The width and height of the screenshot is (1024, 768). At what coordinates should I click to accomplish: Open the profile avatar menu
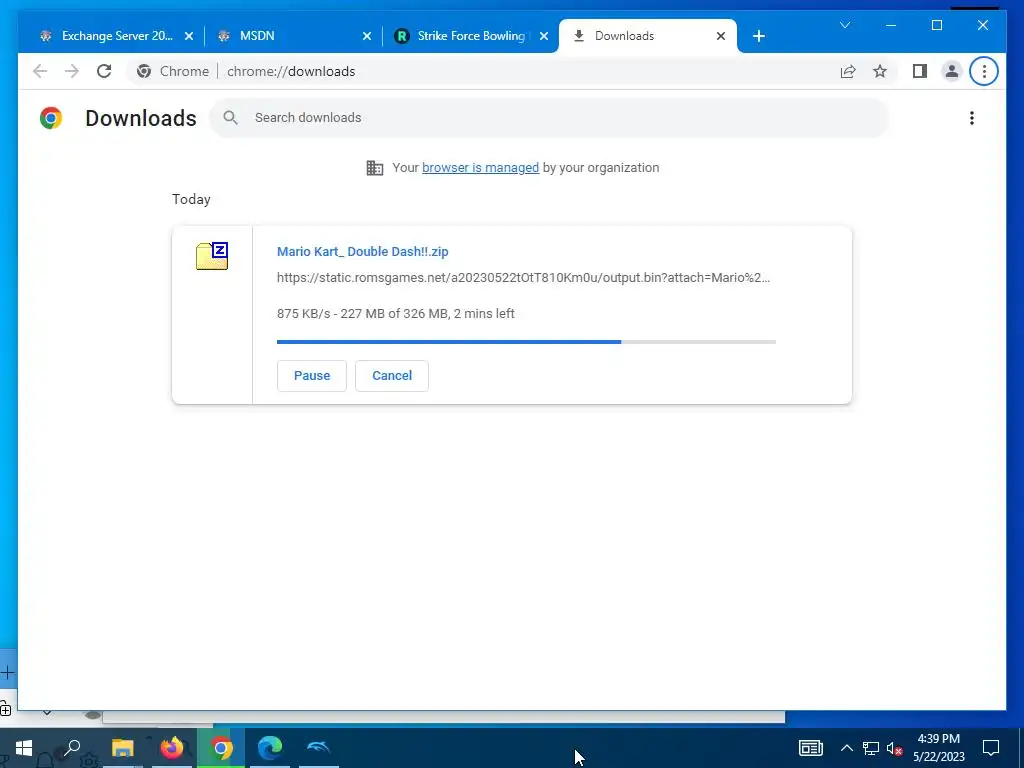(952, 71)
